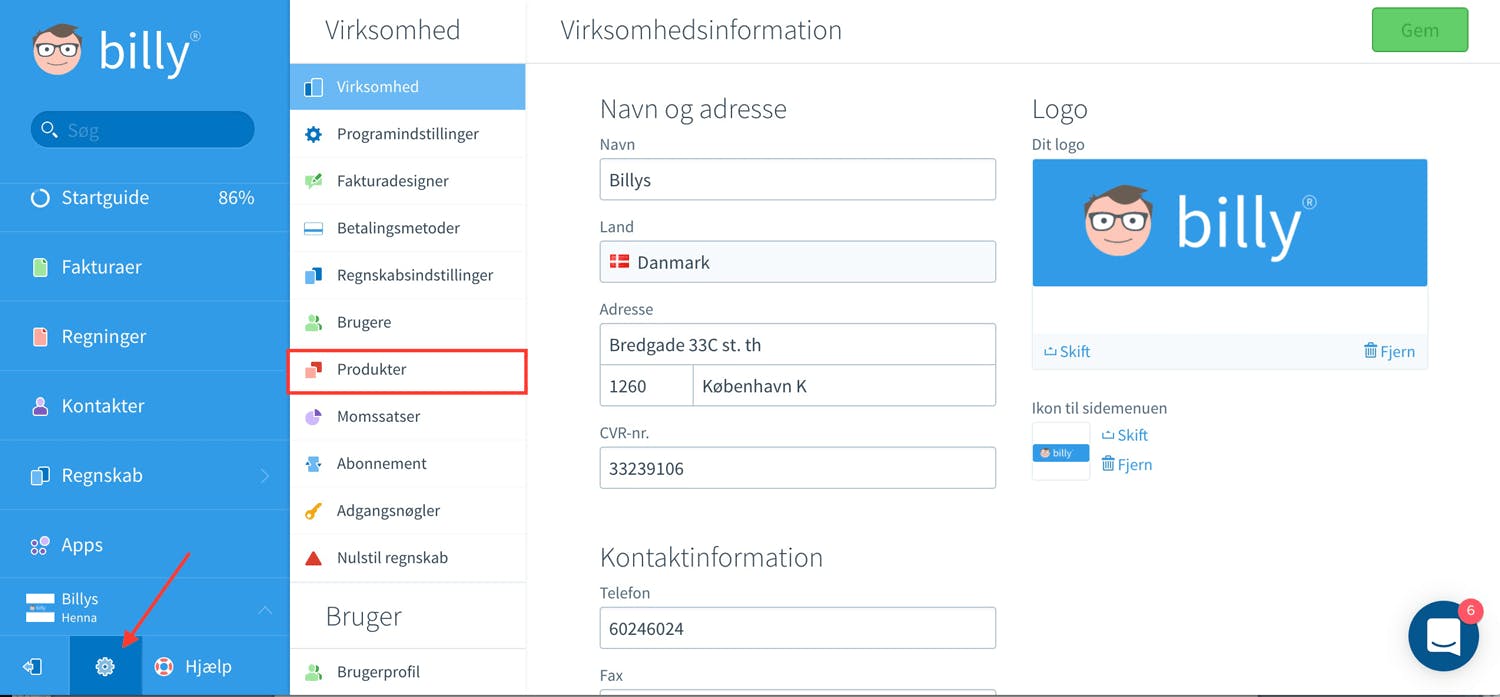Click the green Fakturaer document icon
Screen dimensions: 1500x697
coord(40,267)
